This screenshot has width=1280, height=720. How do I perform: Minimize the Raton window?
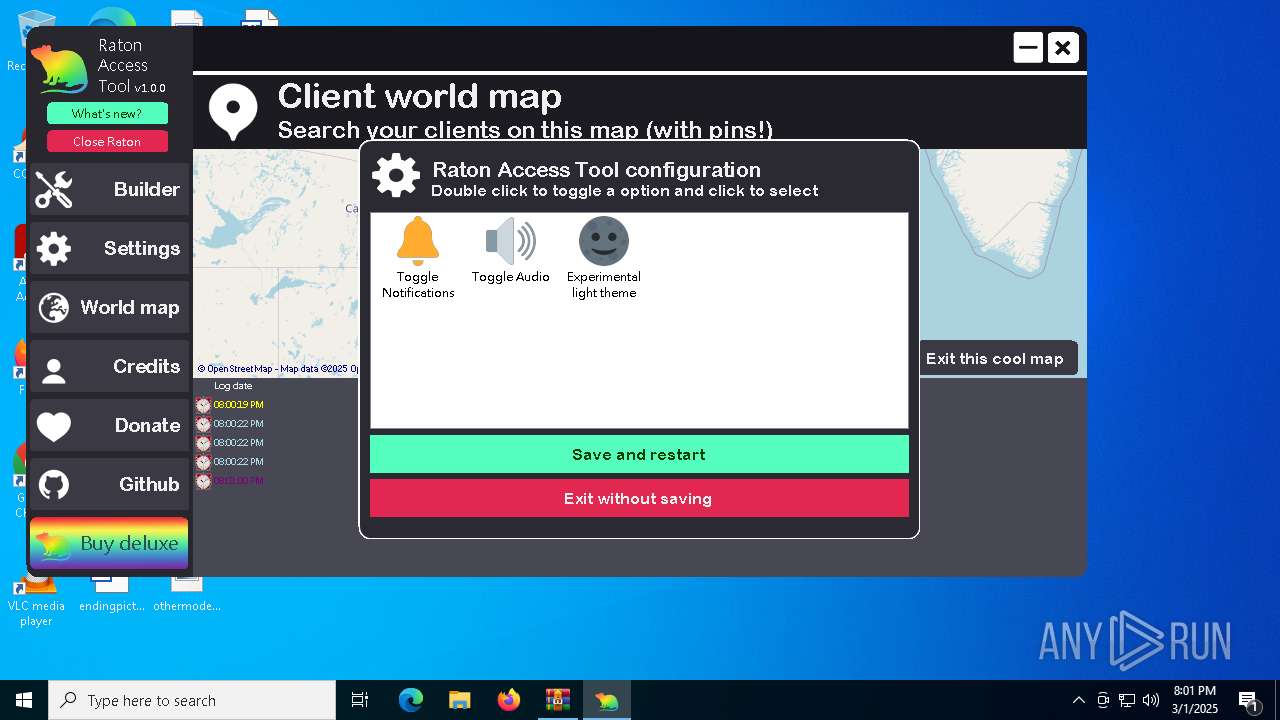coord(1028,47)
